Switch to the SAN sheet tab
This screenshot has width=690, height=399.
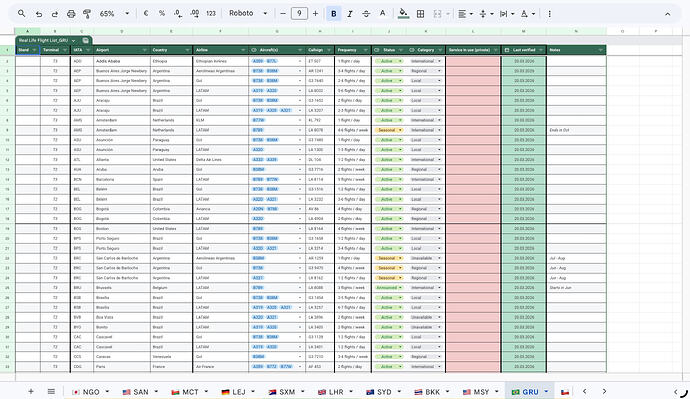pos(141,392)
